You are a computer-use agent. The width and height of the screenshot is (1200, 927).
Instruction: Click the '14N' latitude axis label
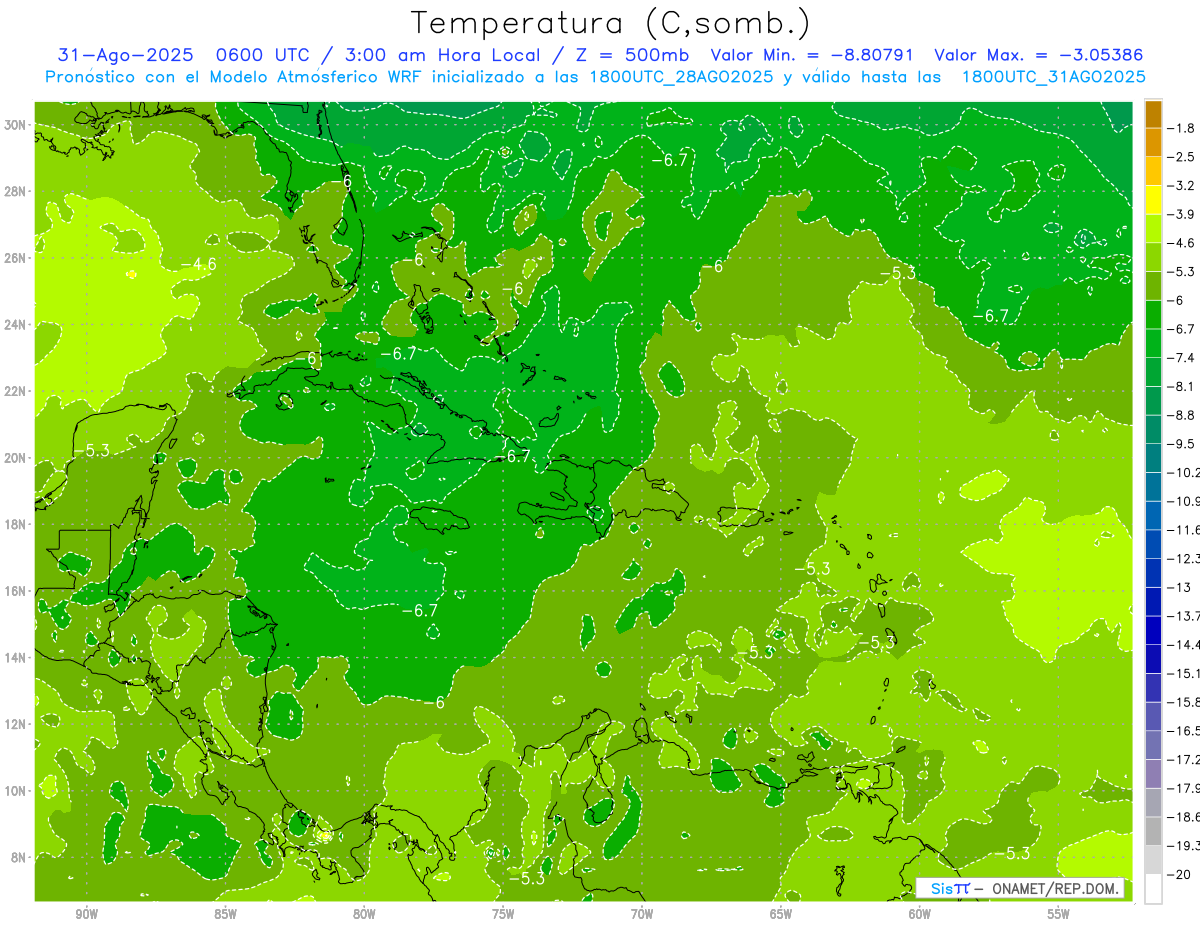pyautogui.click(x=14, y=657)
